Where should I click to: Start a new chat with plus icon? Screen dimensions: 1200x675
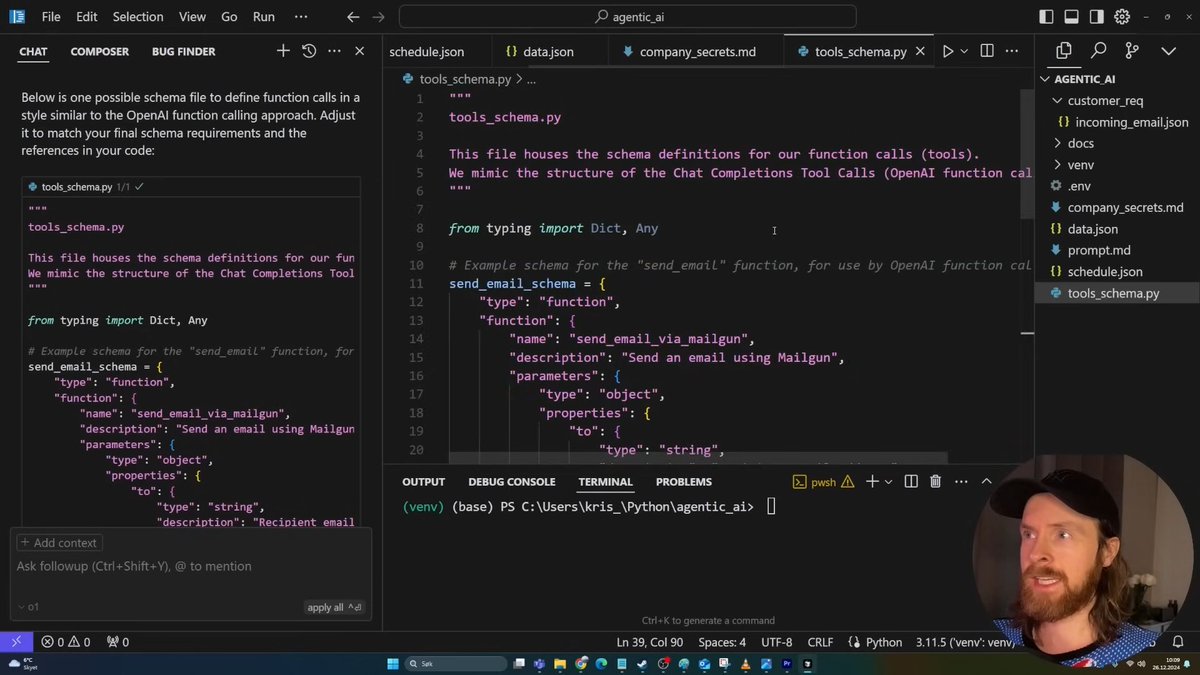tap(283, 51)
